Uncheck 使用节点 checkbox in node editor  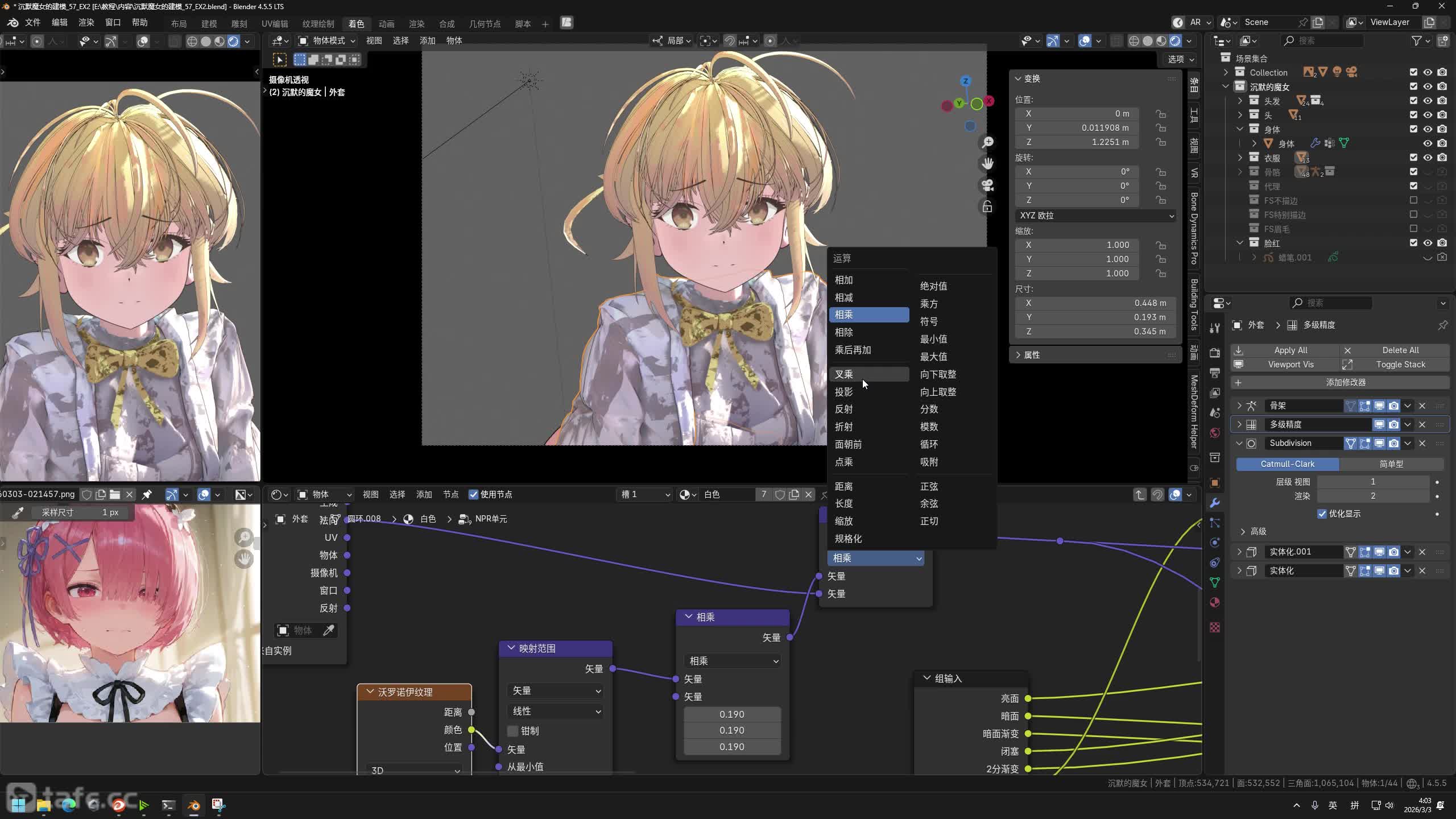(x=473, y=494)
